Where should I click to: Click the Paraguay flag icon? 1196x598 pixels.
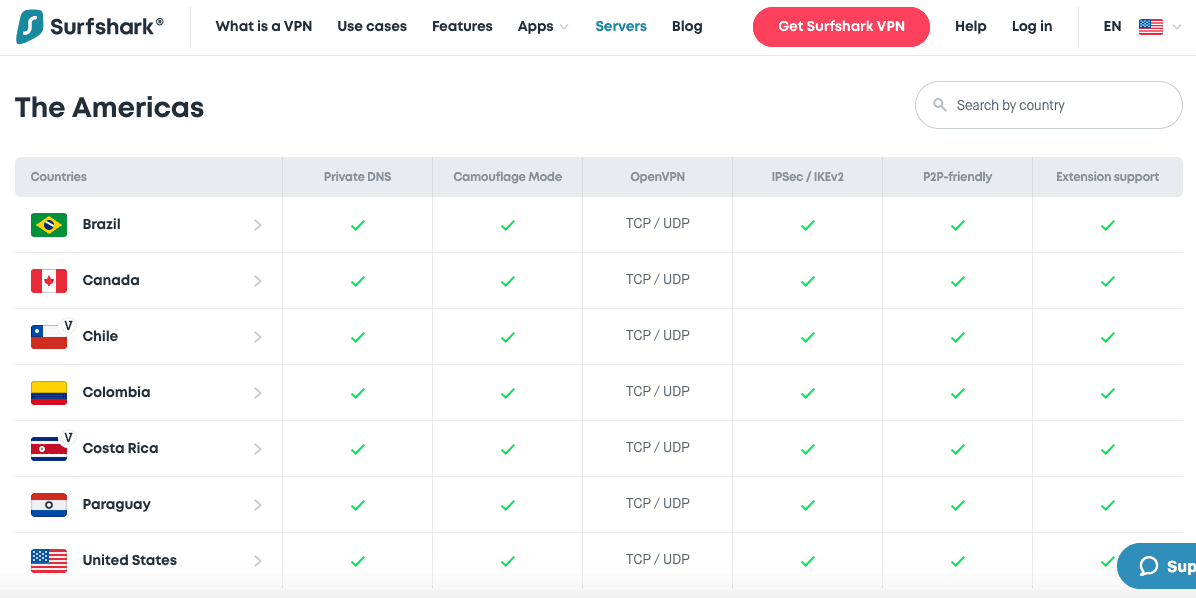(x=49, y=504)
